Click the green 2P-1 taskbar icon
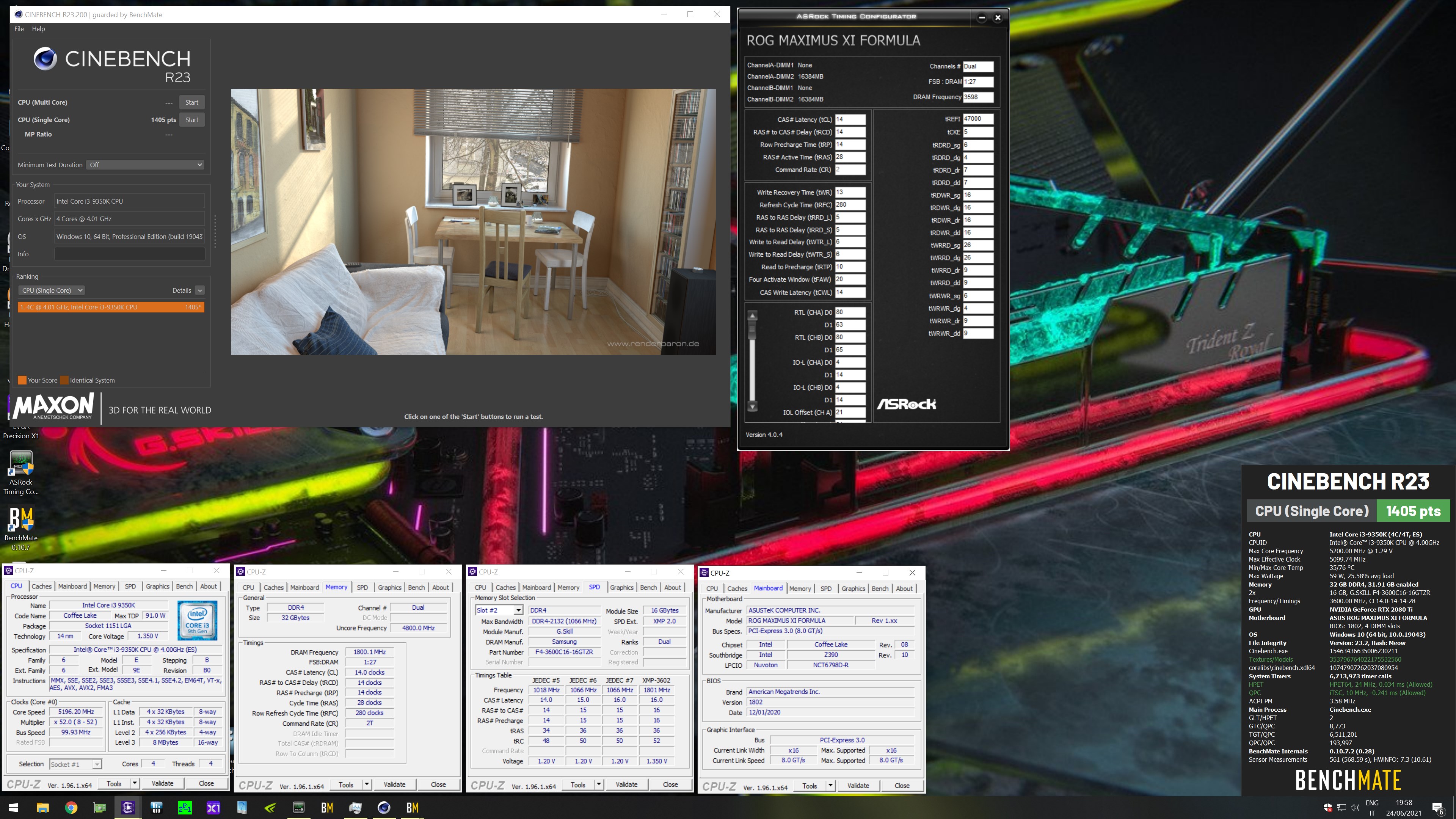Image resolution: width=1456 pixels, height=819 pixels. (185, 808)
